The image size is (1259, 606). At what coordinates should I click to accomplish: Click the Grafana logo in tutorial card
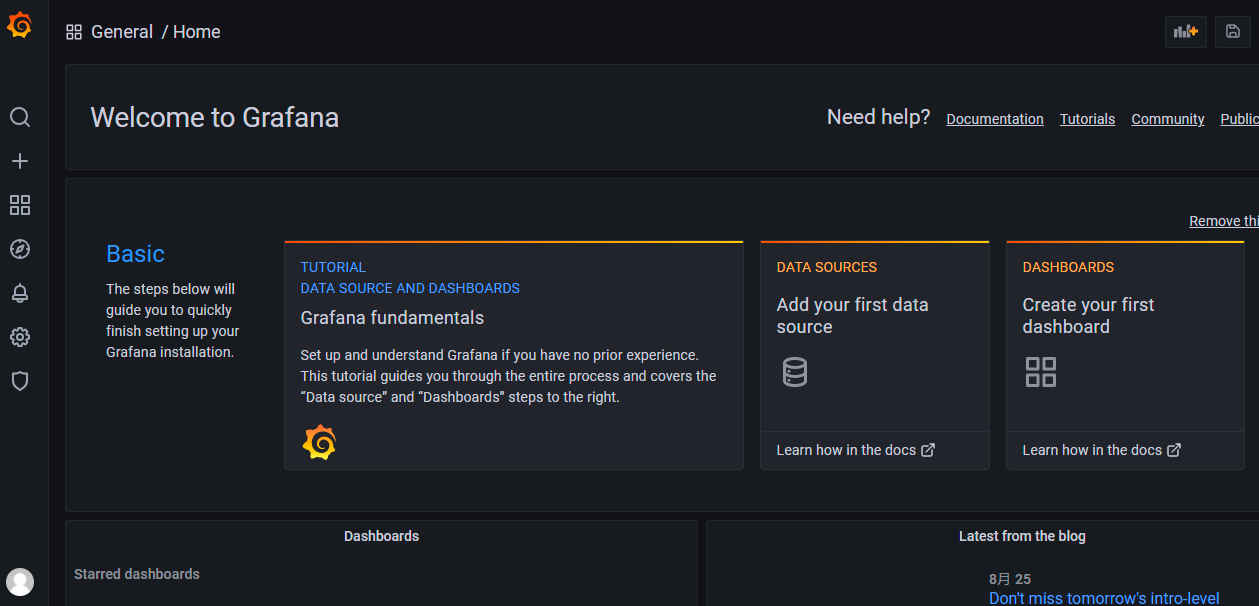tap(319, 442)
